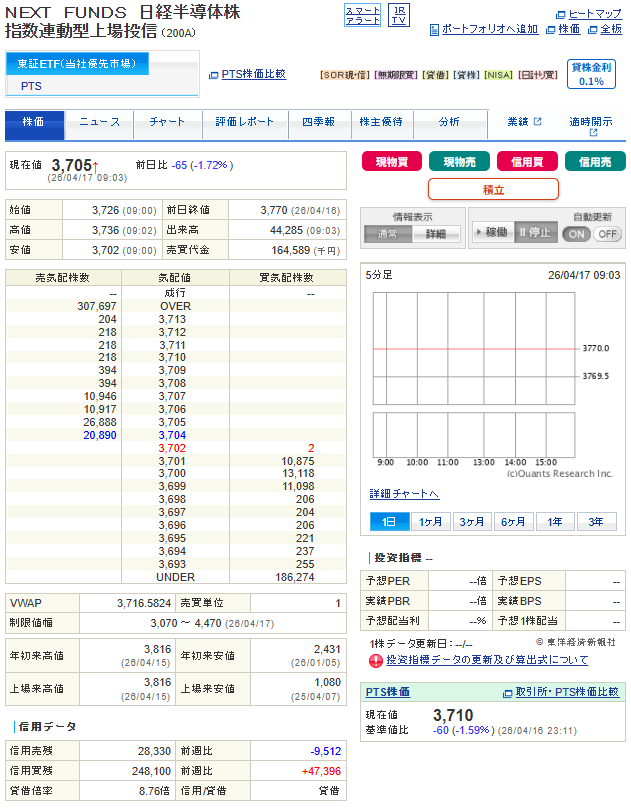Click the 3,704 ask price in order book

coord(171,436)
